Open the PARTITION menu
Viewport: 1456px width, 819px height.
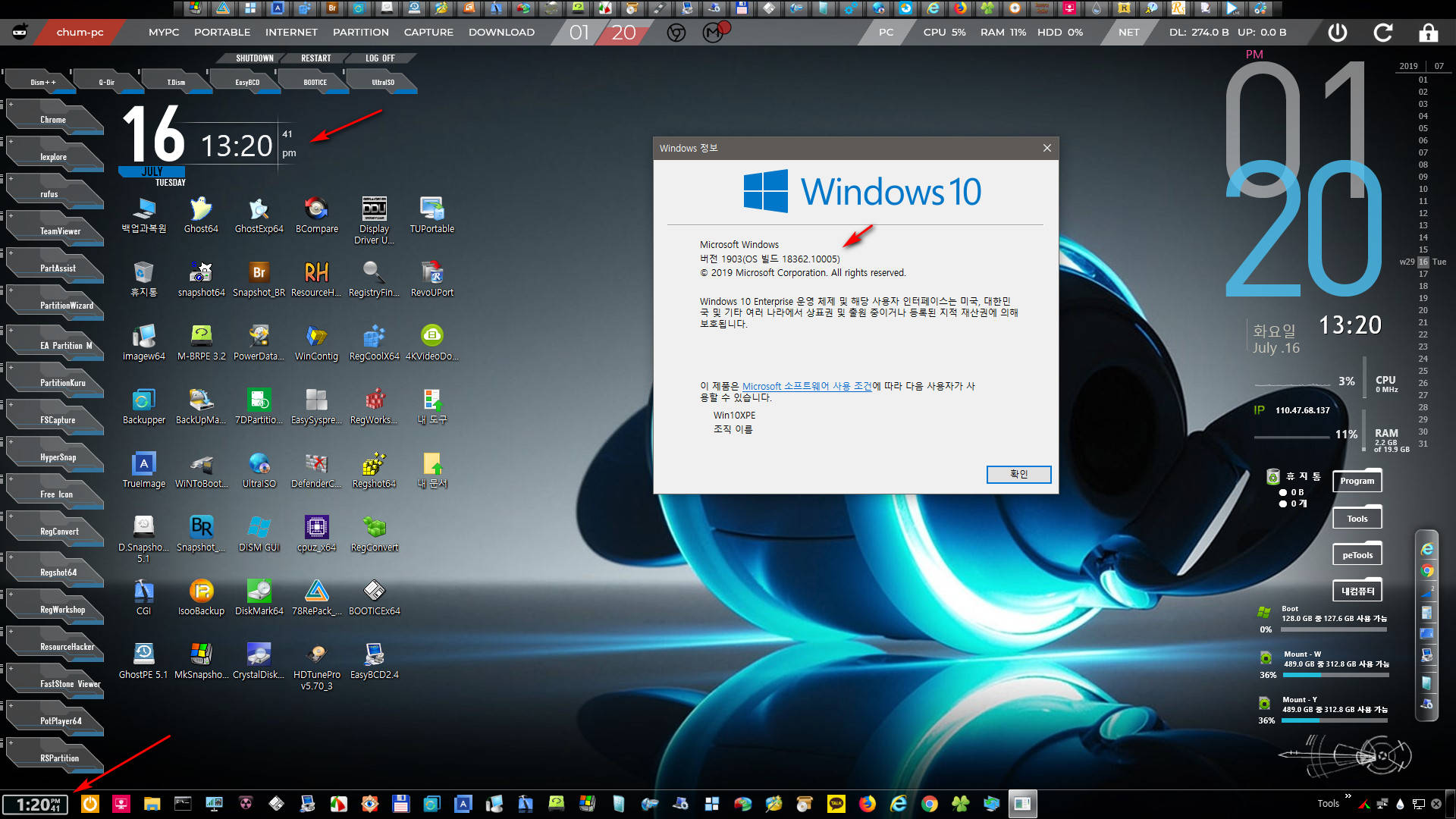click(361, 33)
